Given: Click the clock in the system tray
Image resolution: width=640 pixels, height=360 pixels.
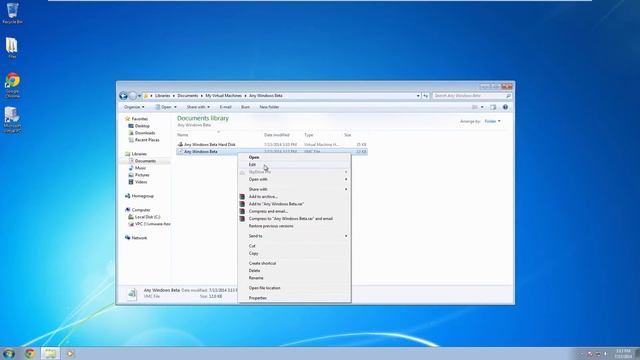Looking at the screenshot, I should pos(623,354).
